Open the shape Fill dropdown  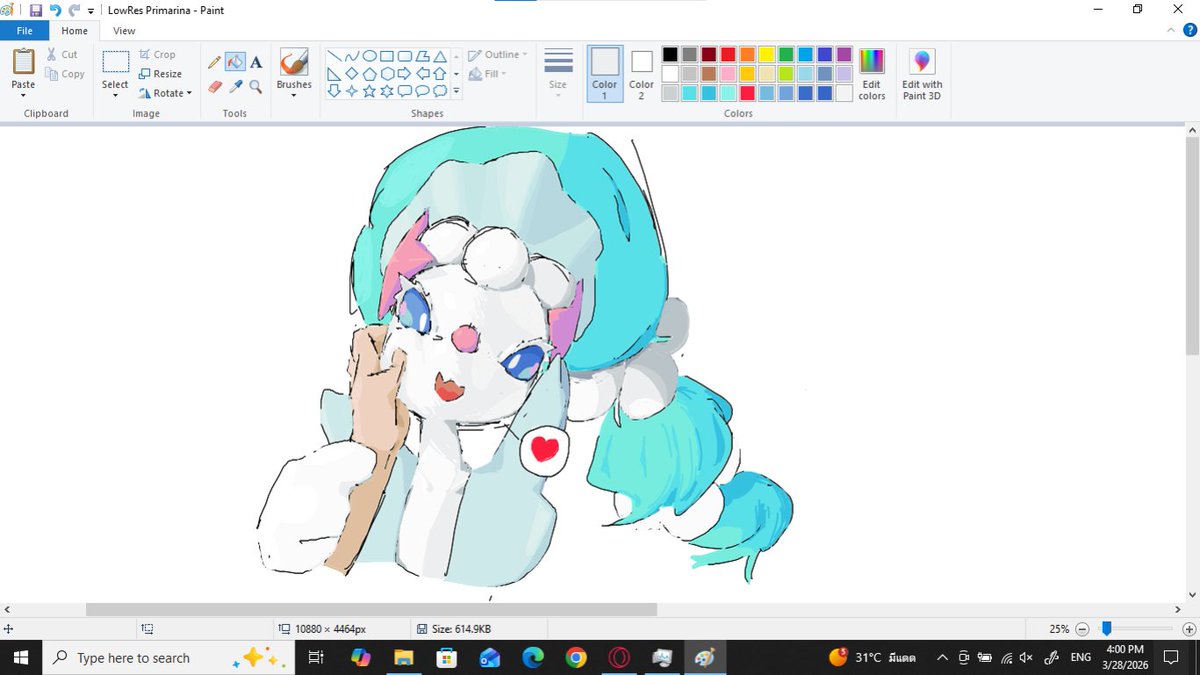[x=490, y=73]
